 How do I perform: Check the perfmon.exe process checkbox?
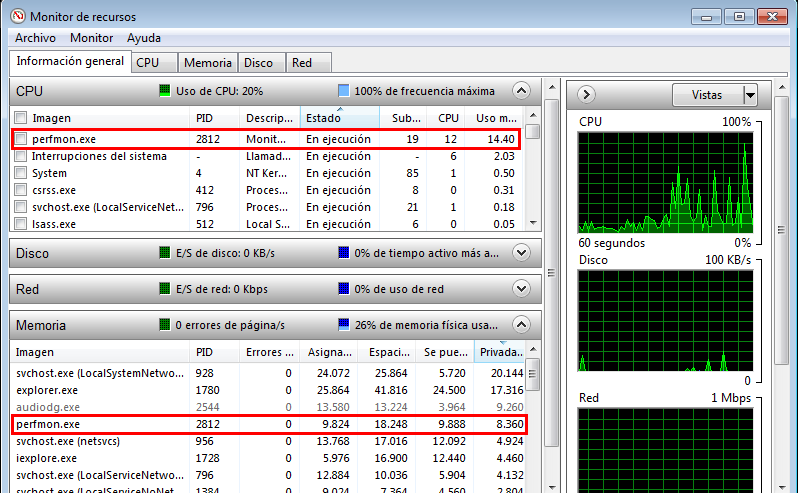(21, 139)
